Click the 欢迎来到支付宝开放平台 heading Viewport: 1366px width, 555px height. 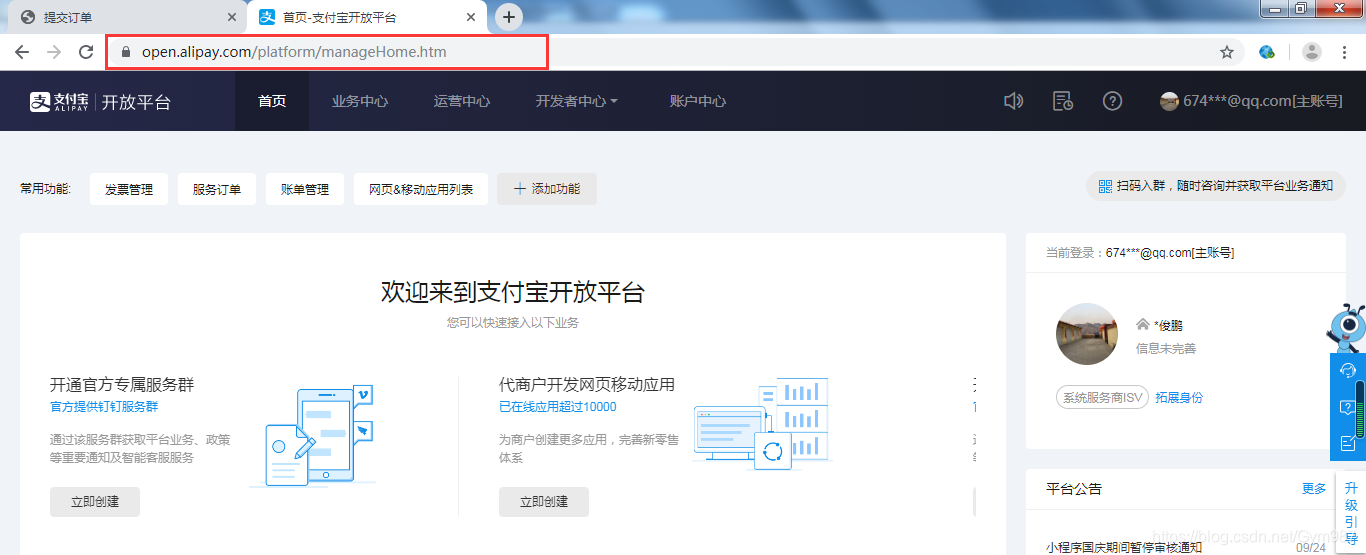(x=513, y=292)
